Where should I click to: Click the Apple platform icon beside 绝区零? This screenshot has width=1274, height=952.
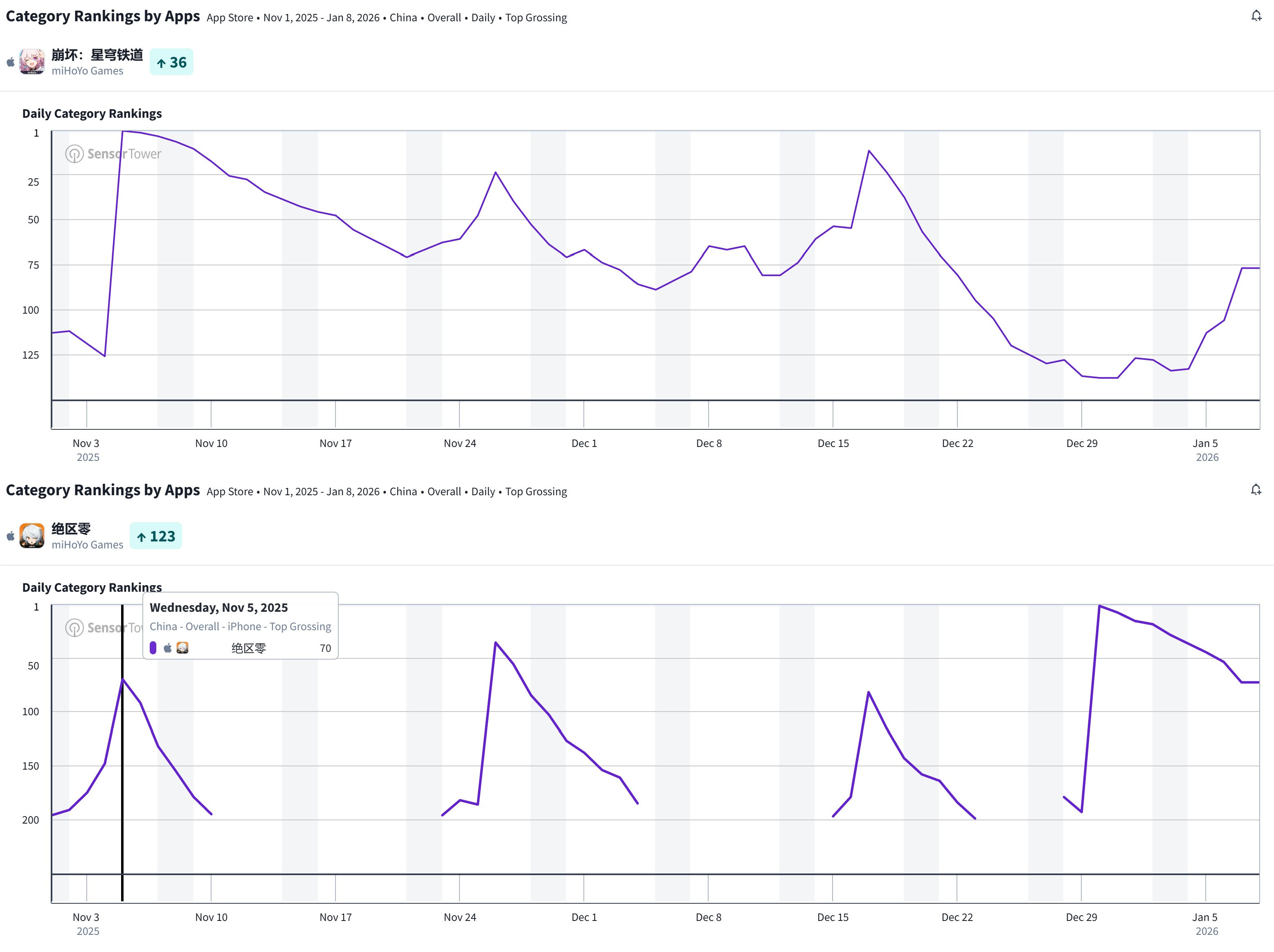(10, 536)
